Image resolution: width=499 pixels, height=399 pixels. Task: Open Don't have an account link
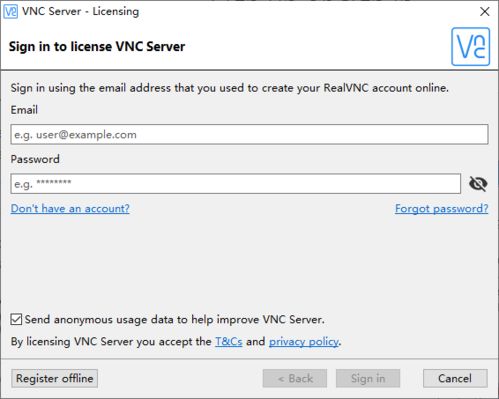(70, 208)
